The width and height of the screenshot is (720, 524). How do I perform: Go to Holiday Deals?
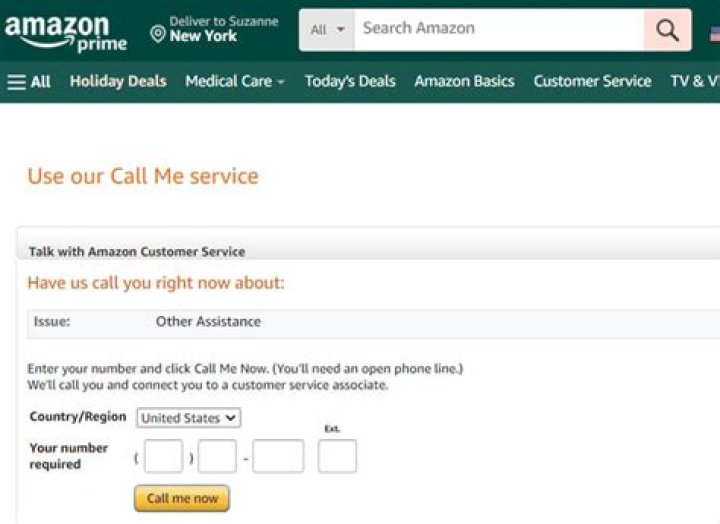click(x=118, y=82)
